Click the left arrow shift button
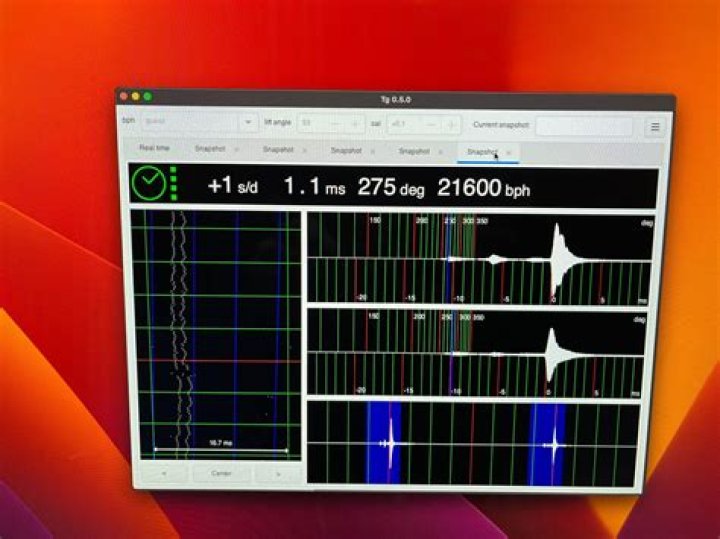This screenshot has width=720, height=539. pos(163,473)
